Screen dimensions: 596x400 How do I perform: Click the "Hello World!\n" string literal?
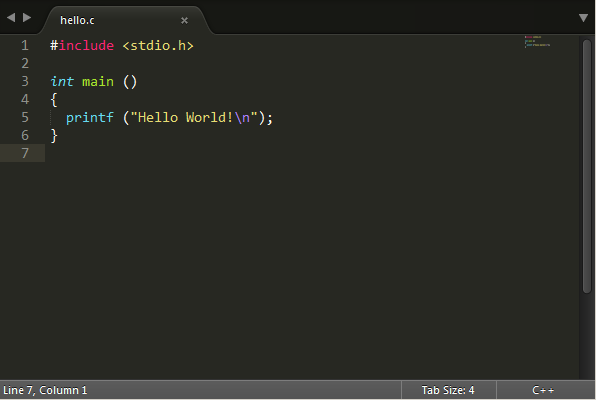(x=194, y=117)
